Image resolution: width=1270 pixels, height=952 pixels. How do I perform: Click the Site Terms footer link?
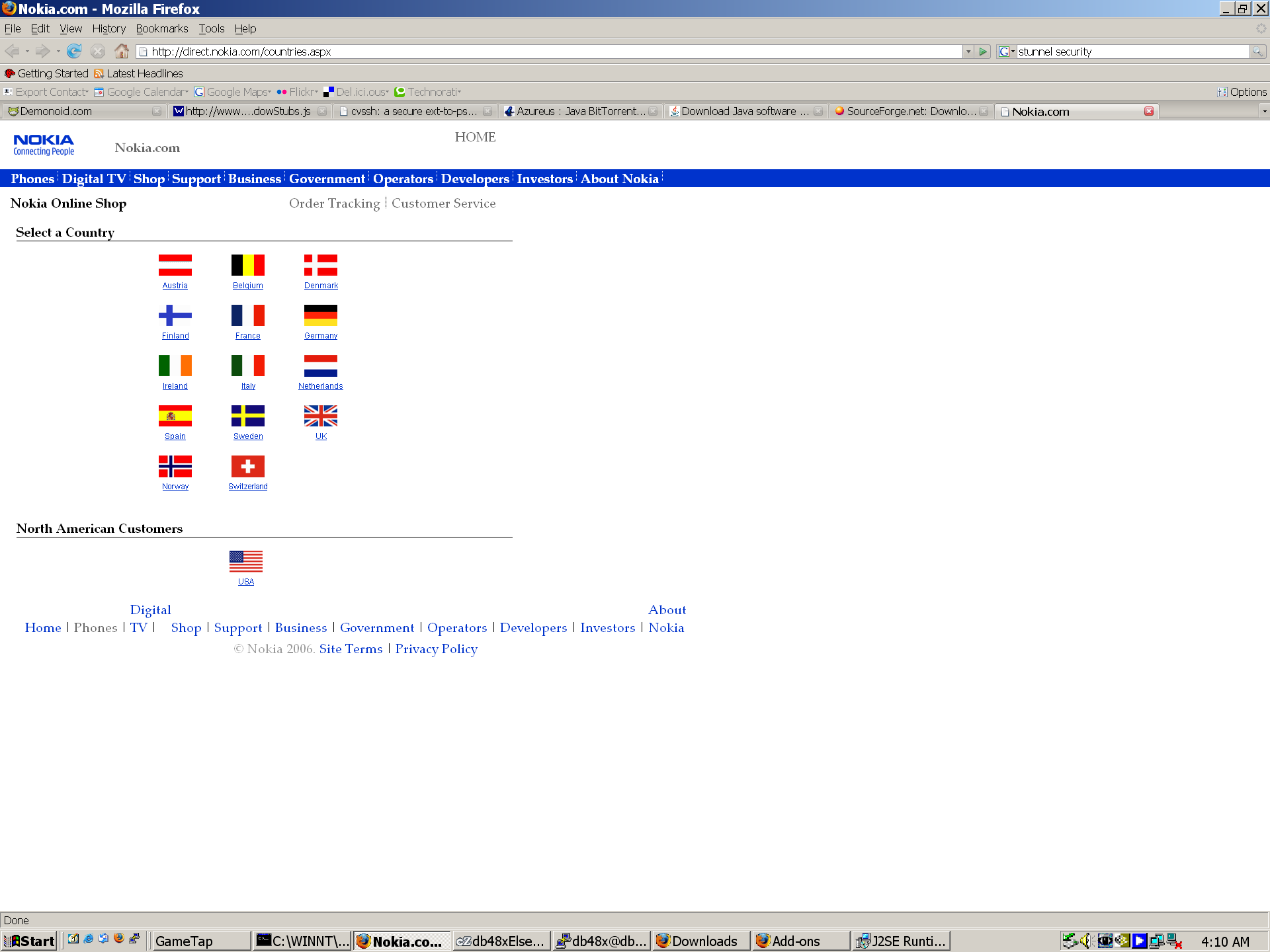[351, 649]
